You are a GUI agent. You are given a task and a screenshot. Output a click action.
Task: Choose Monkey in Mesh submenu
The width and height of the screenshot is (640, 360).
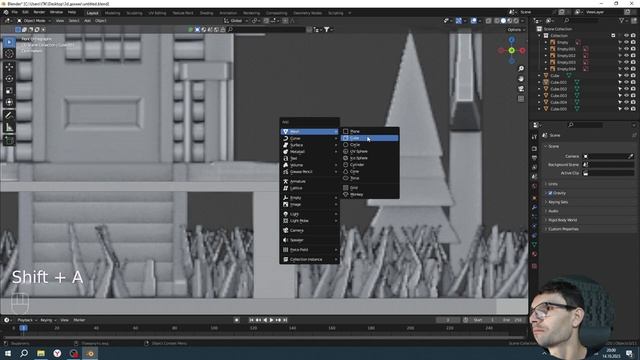coord(370,195)
